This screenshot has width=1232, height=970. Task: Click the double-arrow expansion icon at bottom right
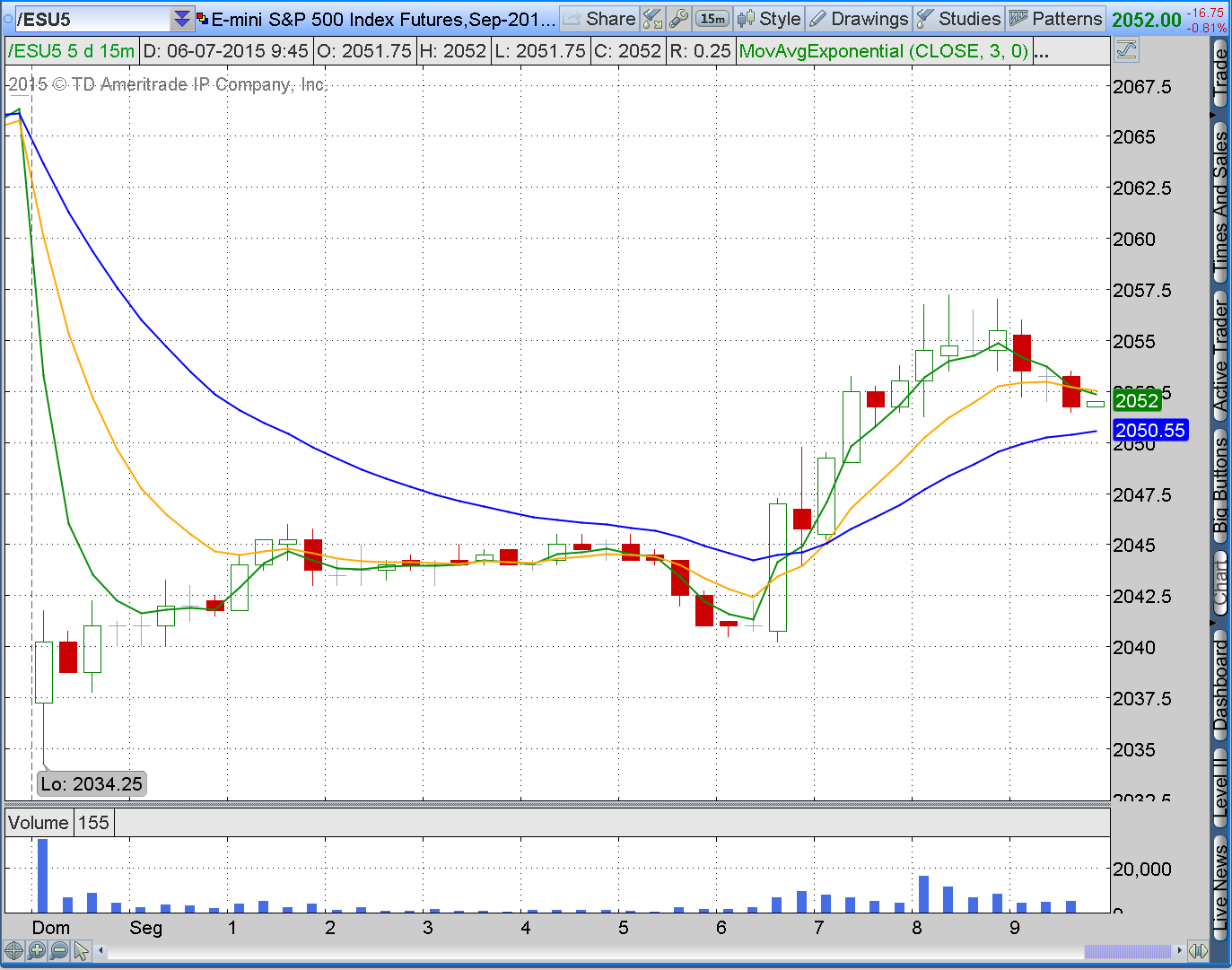[1198, 950]
